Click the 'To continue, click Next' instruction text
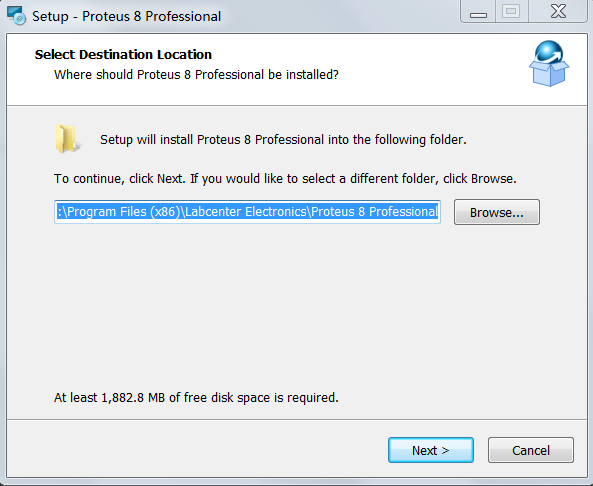The width and height of the screenshot is (593, 486). pyautogui.click(x=120, y=179)
